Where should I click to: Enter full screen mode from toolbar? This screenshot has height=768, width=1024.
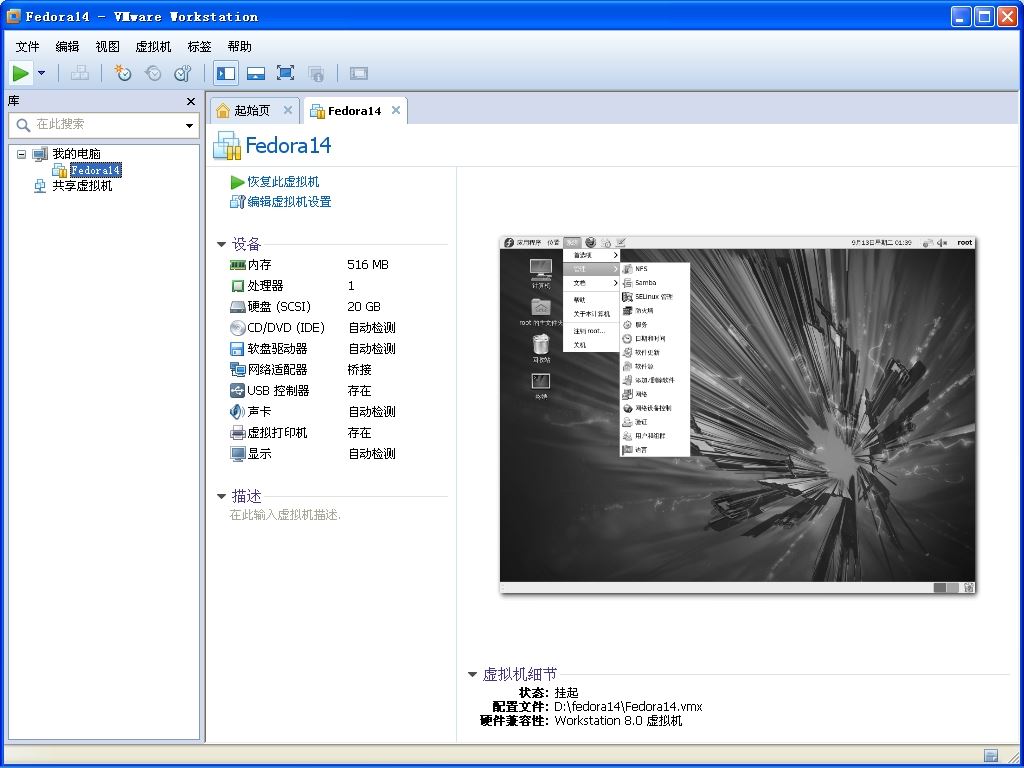[x=285, y=73]
